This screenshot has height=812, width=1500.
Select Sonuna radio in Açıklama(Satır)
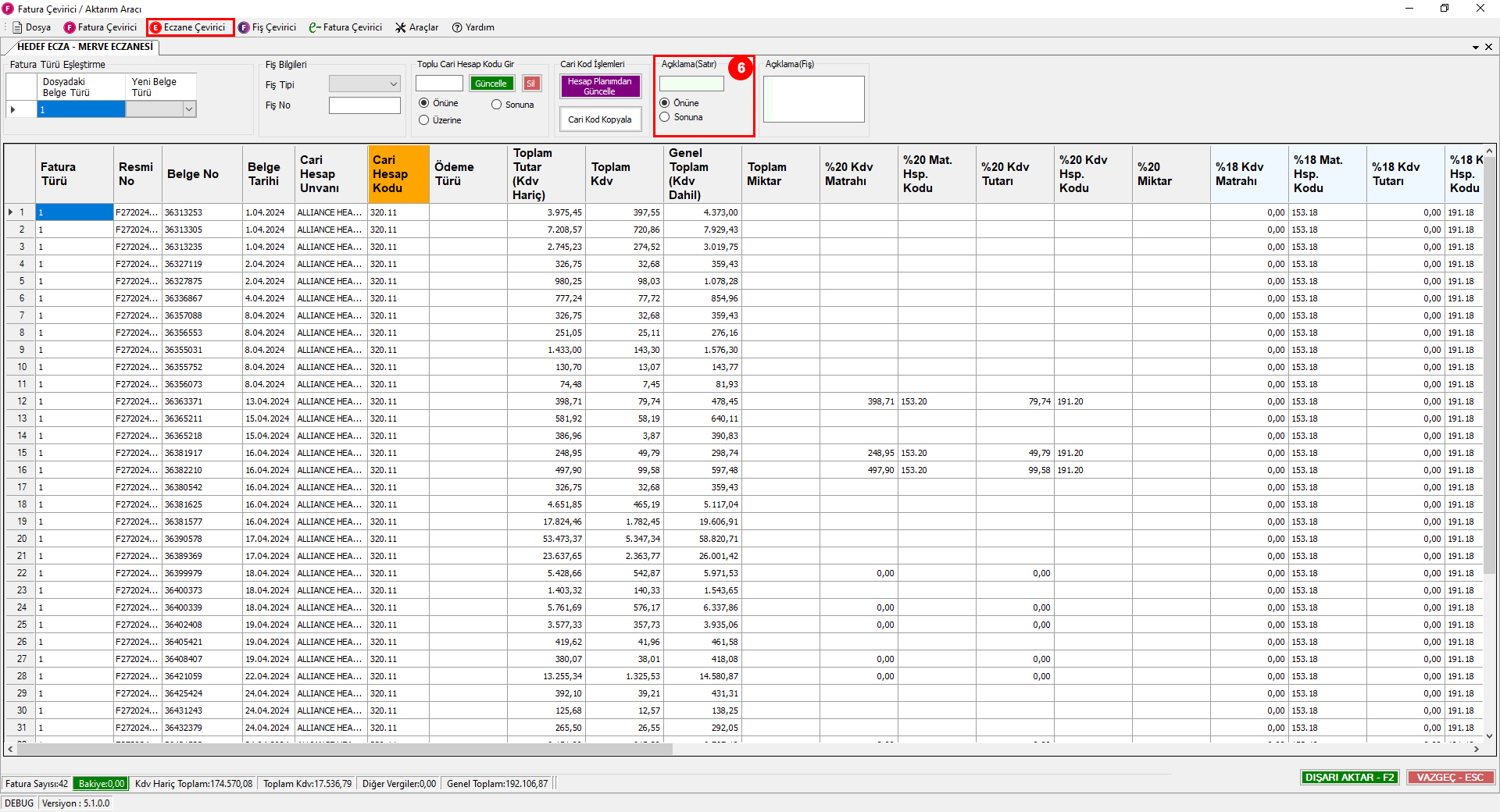tap(665, 117)
